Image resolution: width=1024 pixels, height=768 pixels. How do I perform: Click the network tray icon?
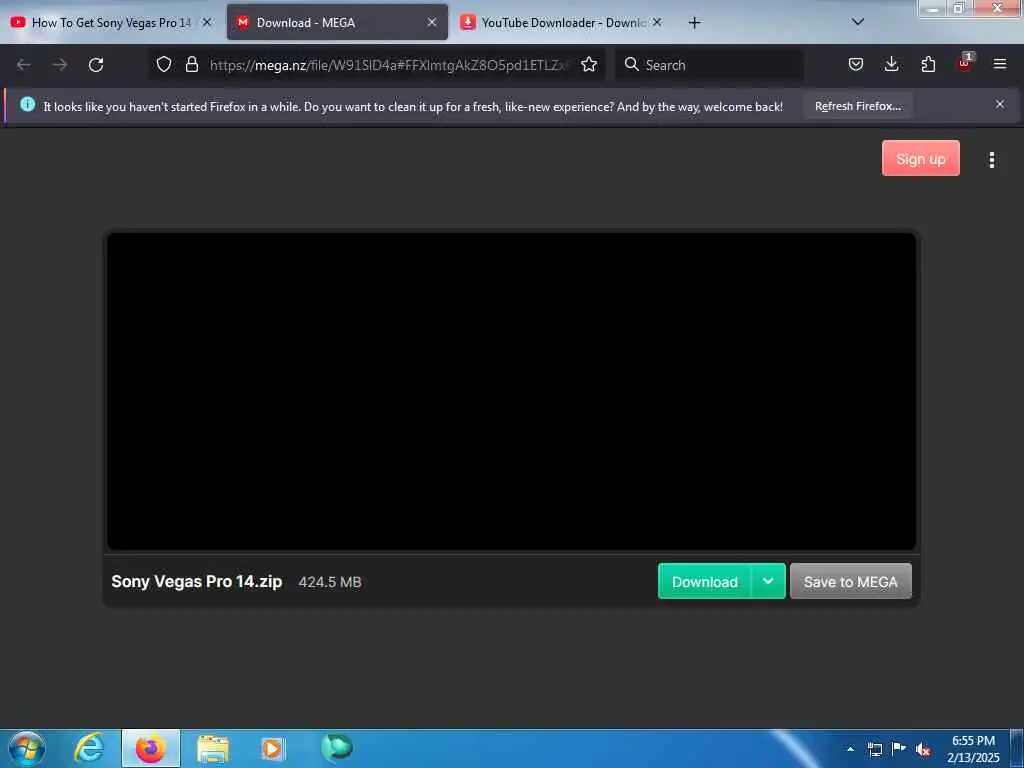(875, 749)
